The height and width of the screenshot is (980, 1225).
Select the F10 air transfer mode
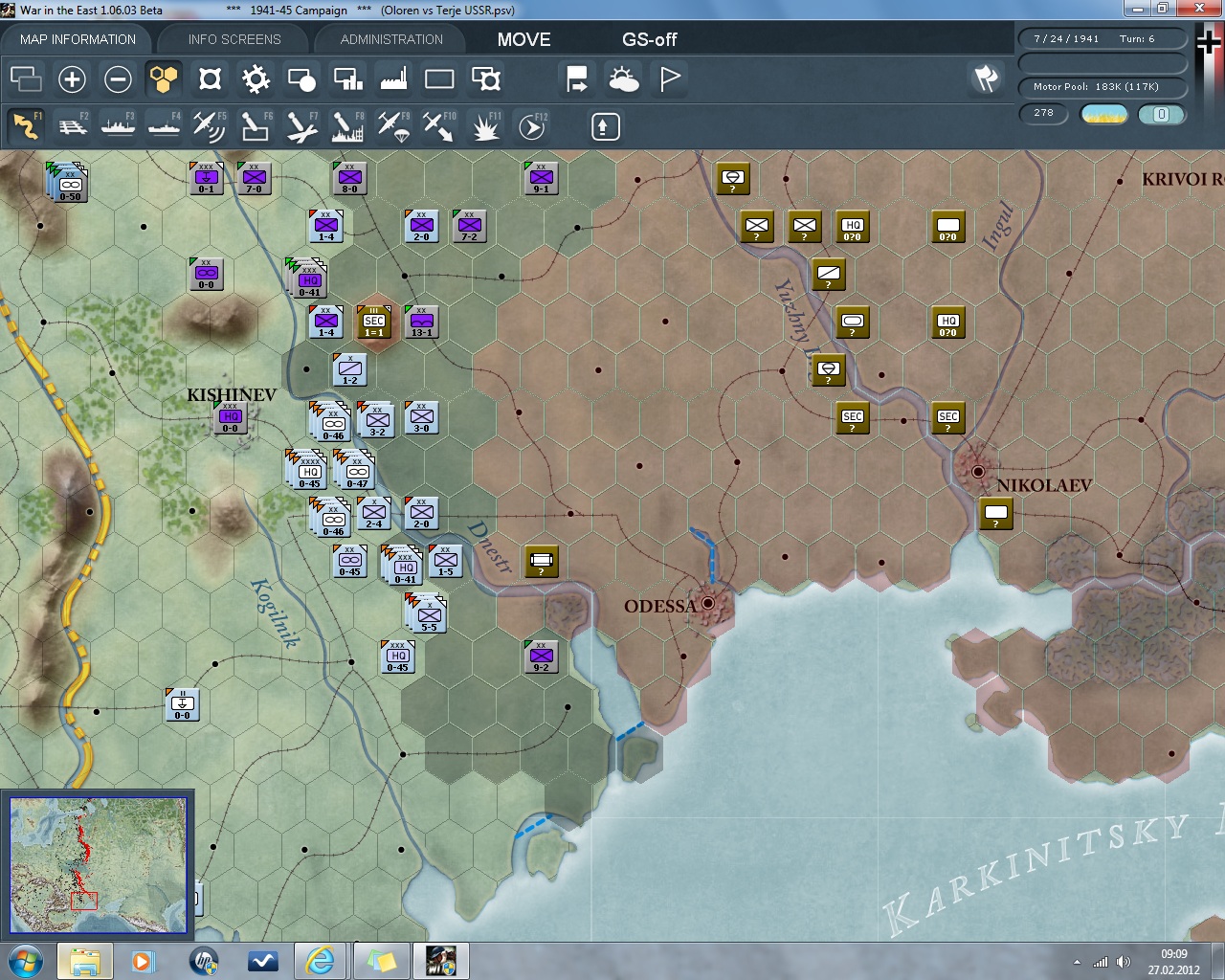(439, 126)
